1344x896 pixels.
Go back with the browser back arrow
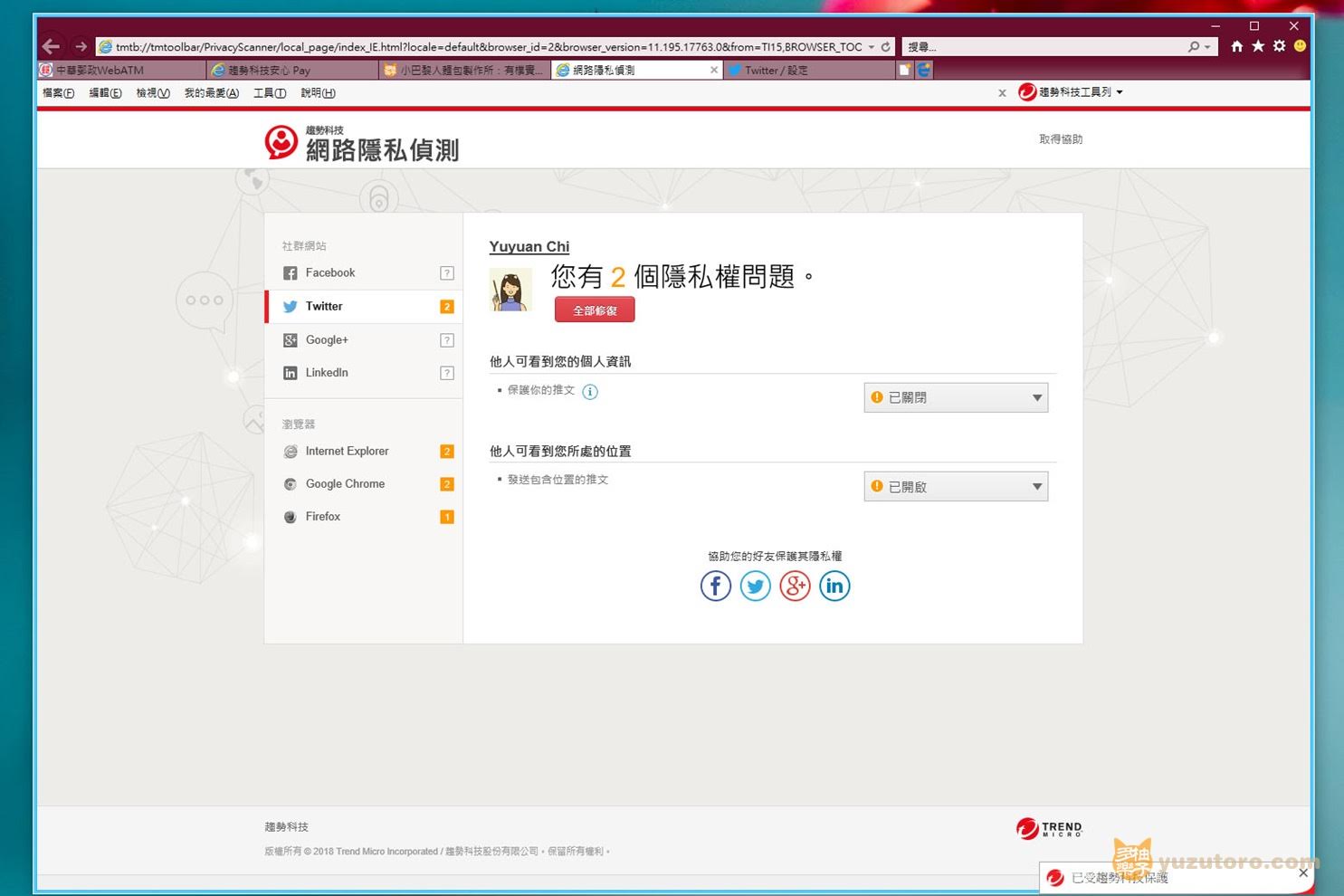52,46
